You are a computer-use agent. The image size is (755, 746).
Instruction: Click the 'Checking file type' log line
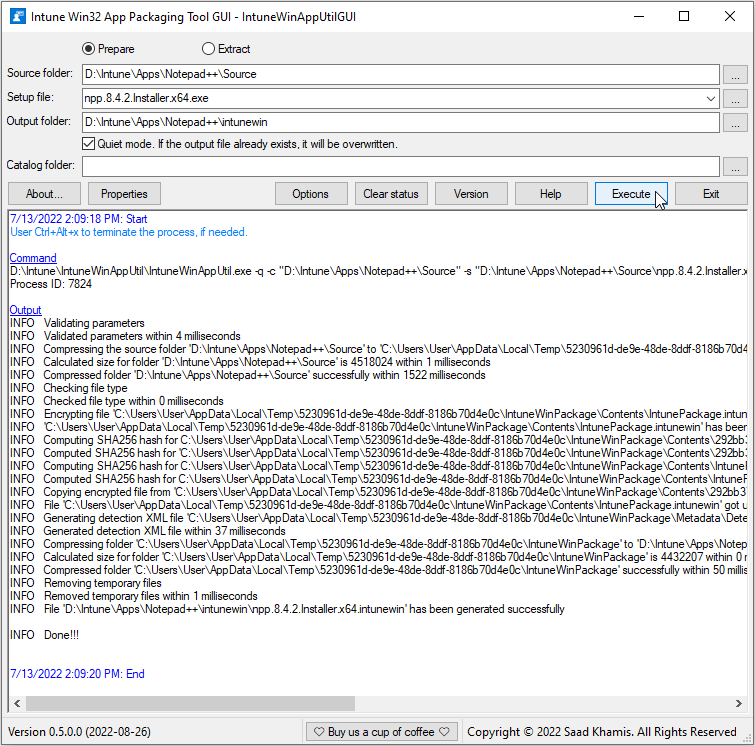[x=69, y=388]
